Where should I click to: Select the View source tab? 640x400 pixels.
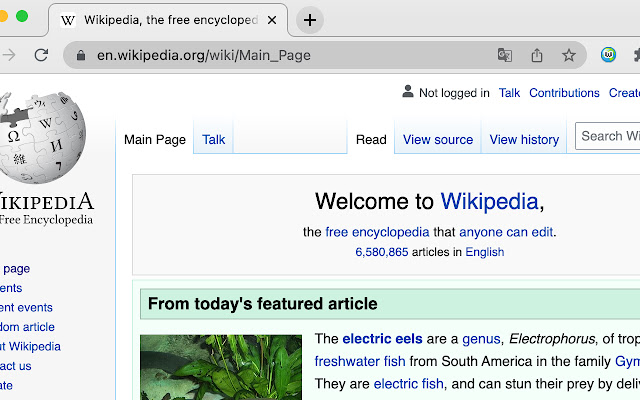(x=437, y=140)
